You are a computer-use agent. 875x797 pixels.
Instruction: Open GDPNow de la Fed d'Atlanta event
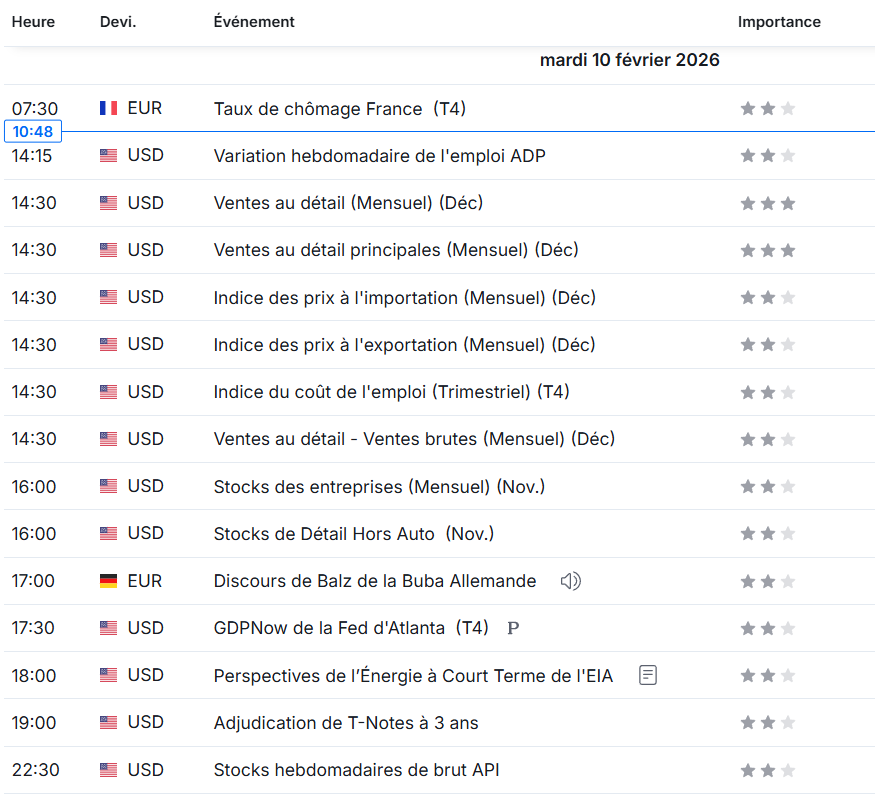(351, 628)
